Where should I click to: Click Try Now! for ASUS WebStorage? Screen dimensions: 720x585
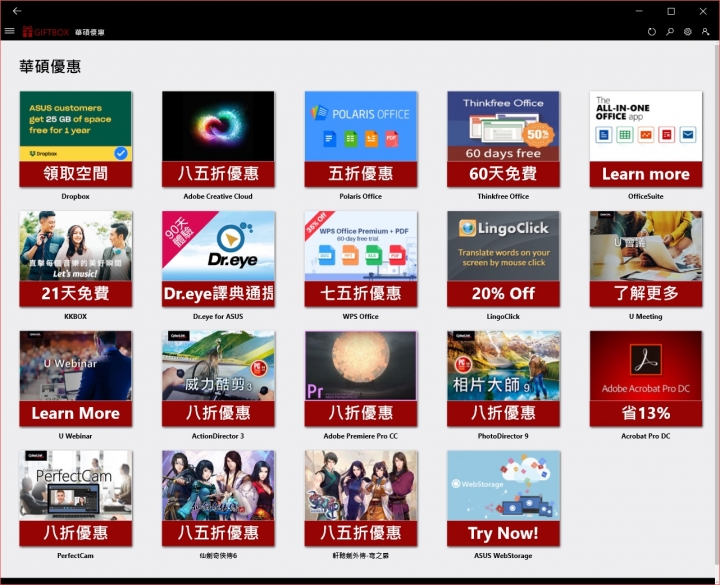click(x=503, y=534)
